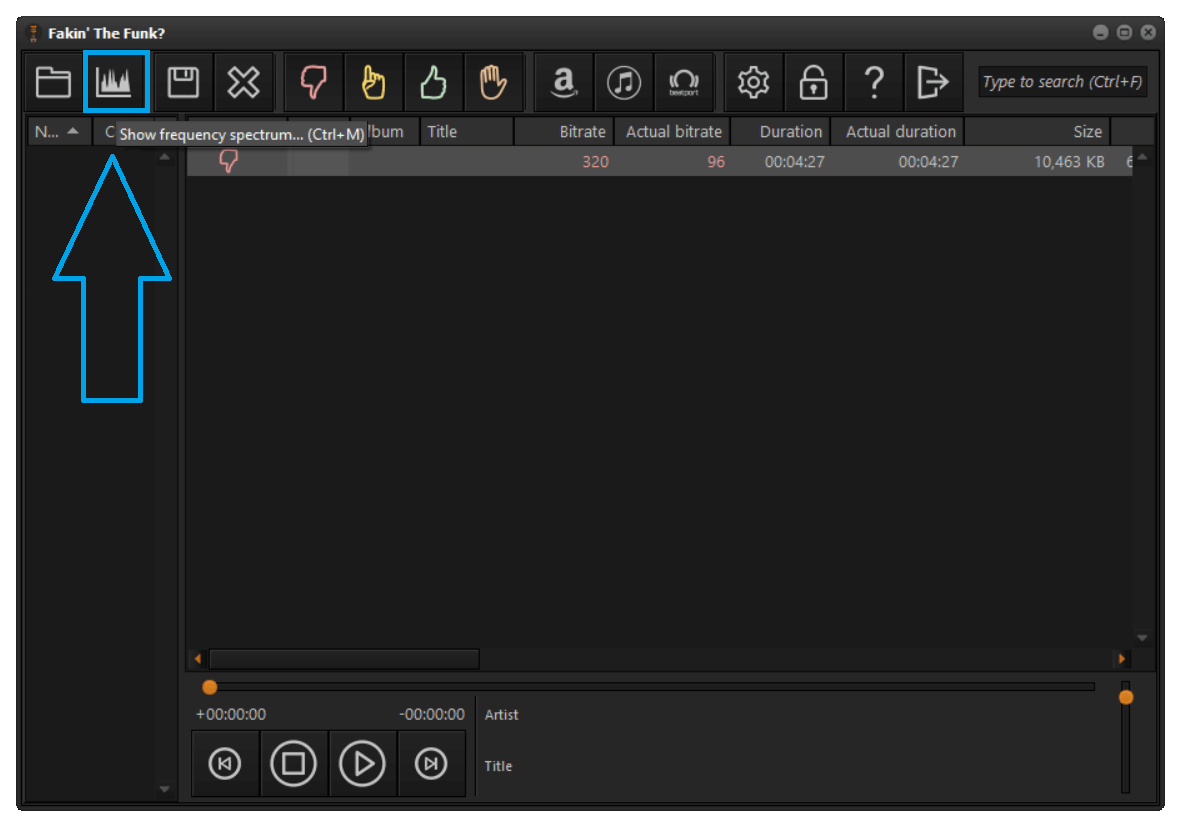The image size is (1185, 826).
Task: Click the save floppy disk icon
Action: pyautogui.click(x=183, y=82)
